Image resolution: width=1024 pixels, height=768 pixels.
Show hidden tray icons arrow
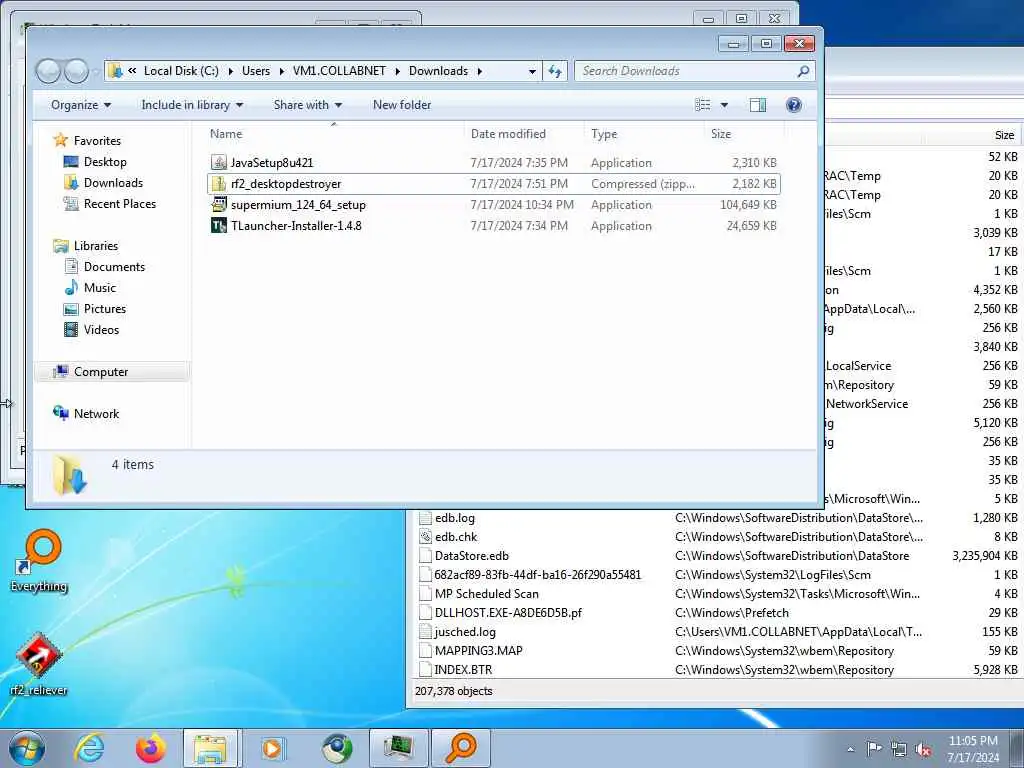pos(850,749)
